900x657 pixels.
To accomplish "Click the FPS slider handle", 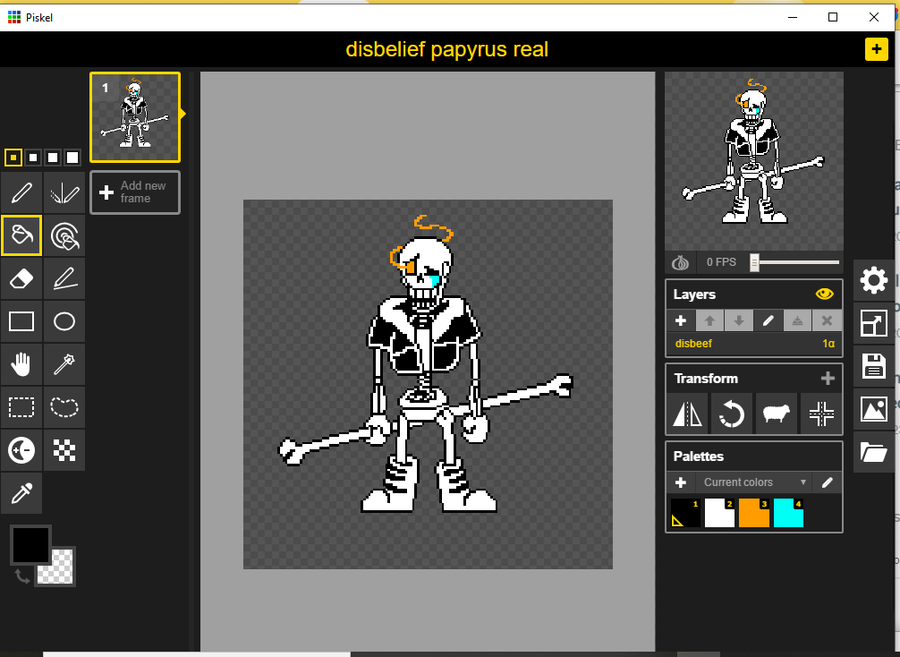I will [x=755, y=262].
